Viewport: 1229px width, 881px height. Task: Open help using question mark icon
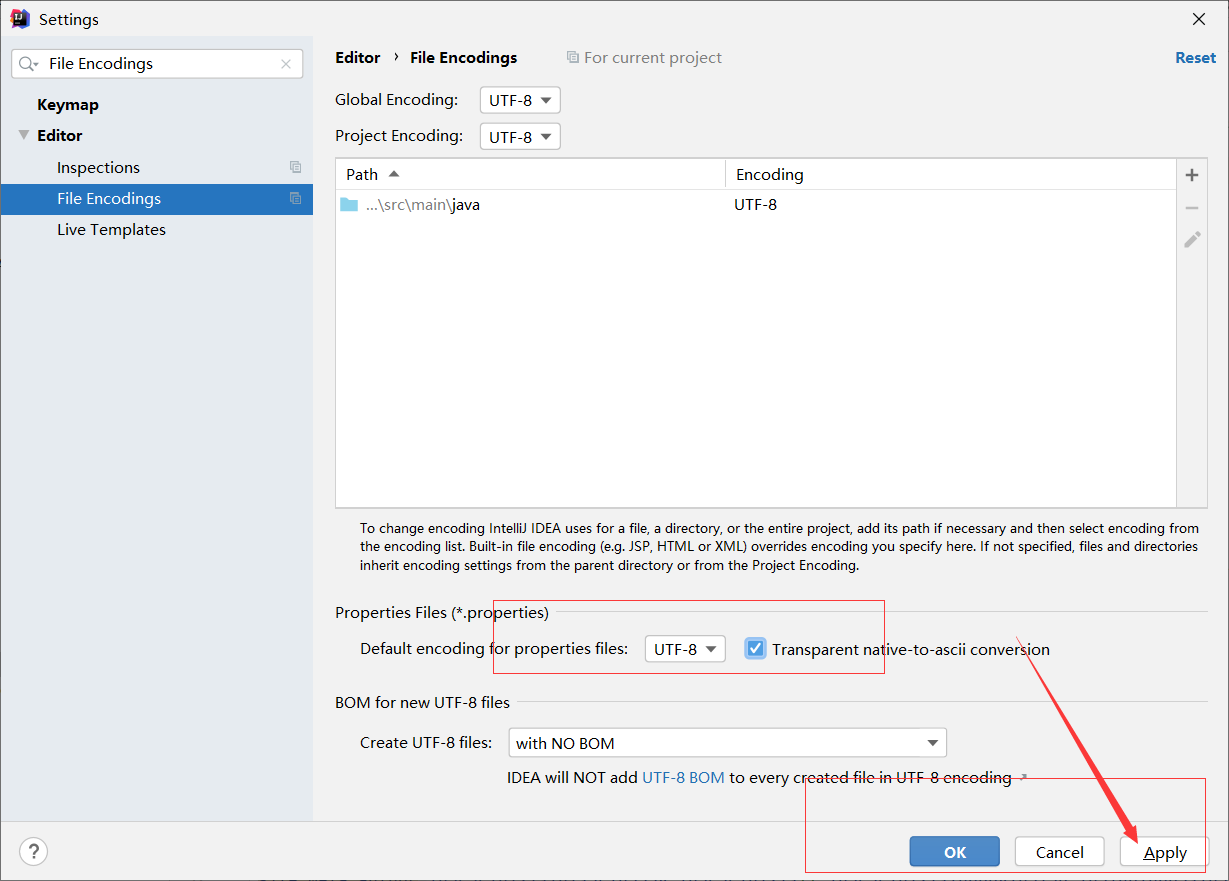(x=33, y=851)
